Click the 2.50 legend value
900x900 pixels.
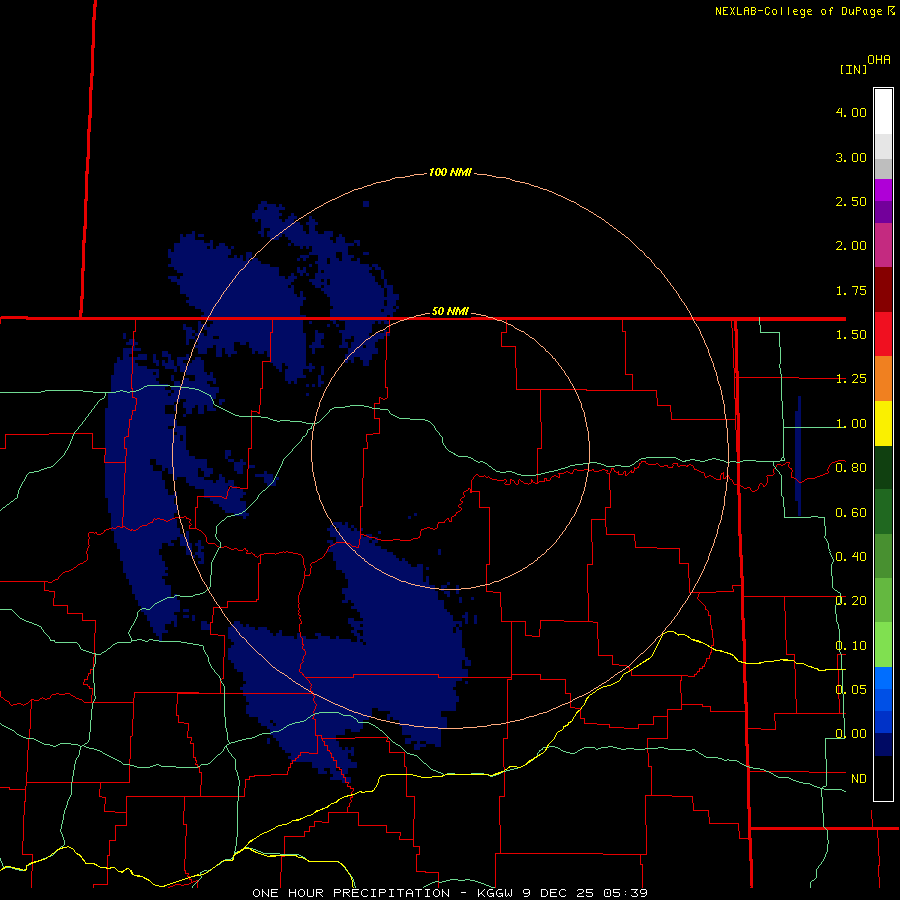[x=851, y=201]
